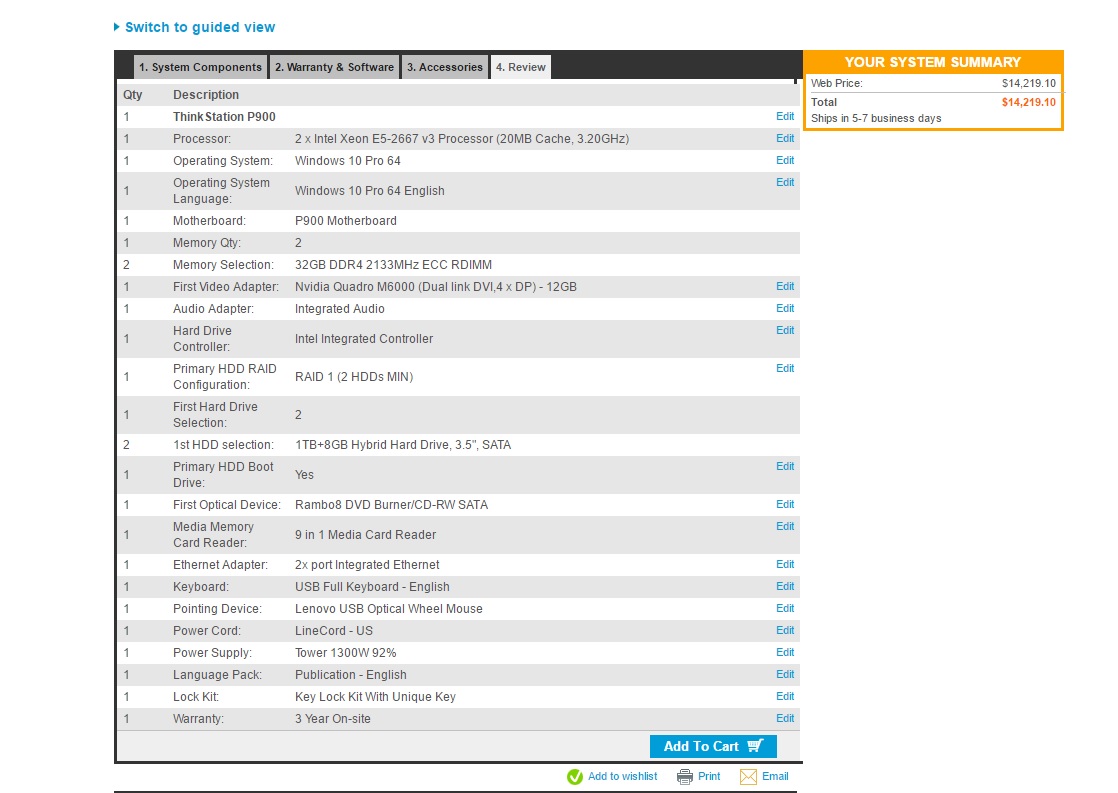This screenshot has height=793, width=1118.
Task: Click the email envelope icon
Action: [748, 777]
